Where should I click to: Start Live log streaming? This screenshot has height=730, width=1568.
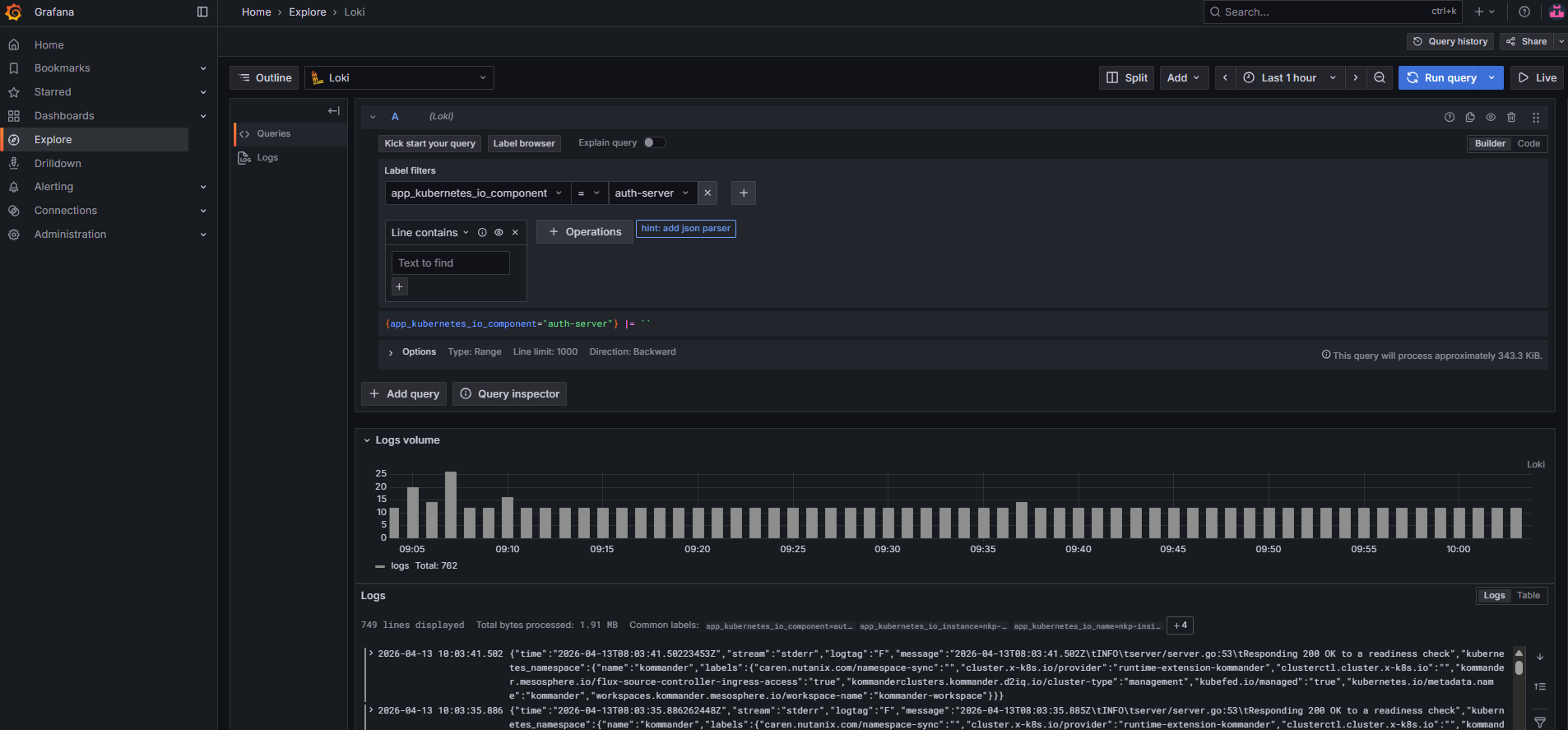tap(1537, 77)
